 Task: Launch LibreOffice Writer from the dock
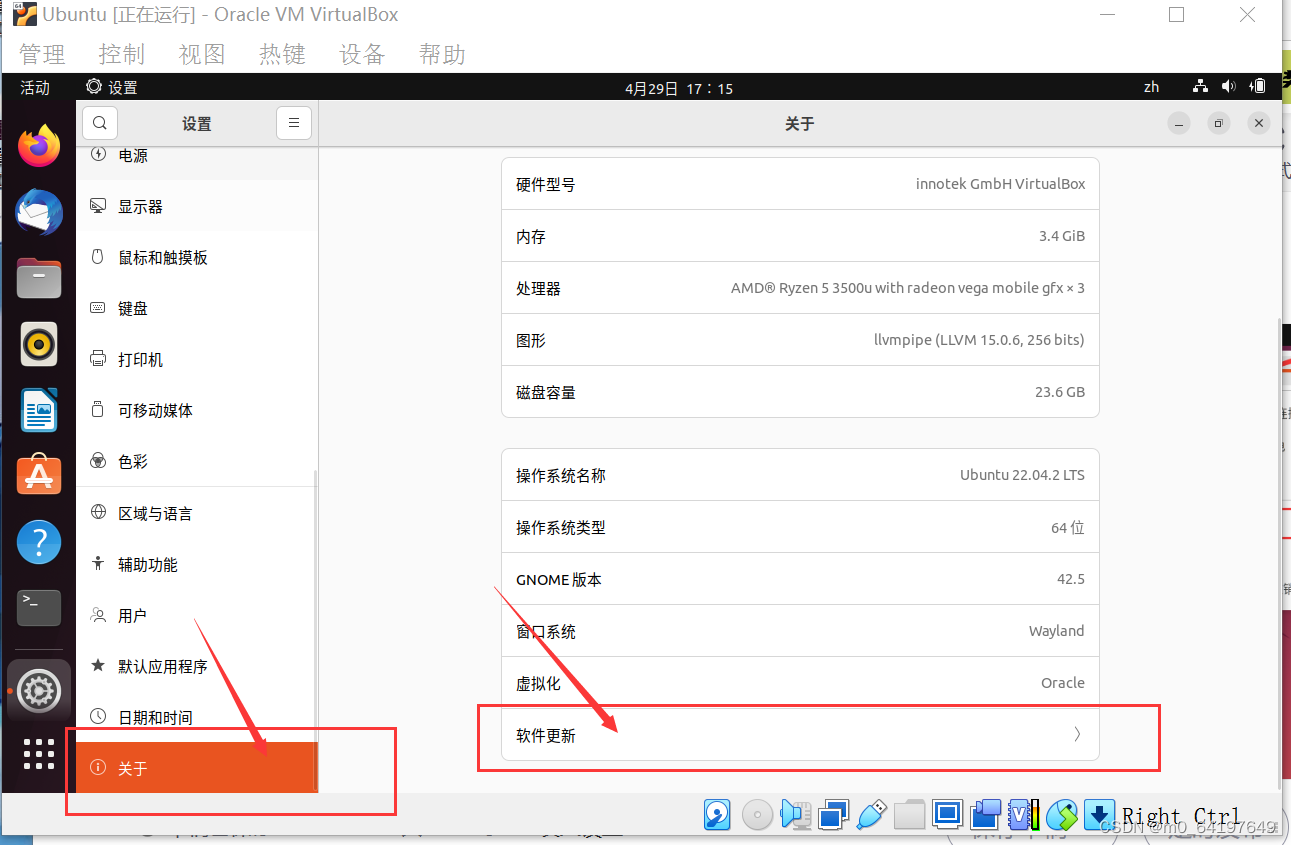tap(39, 410)
